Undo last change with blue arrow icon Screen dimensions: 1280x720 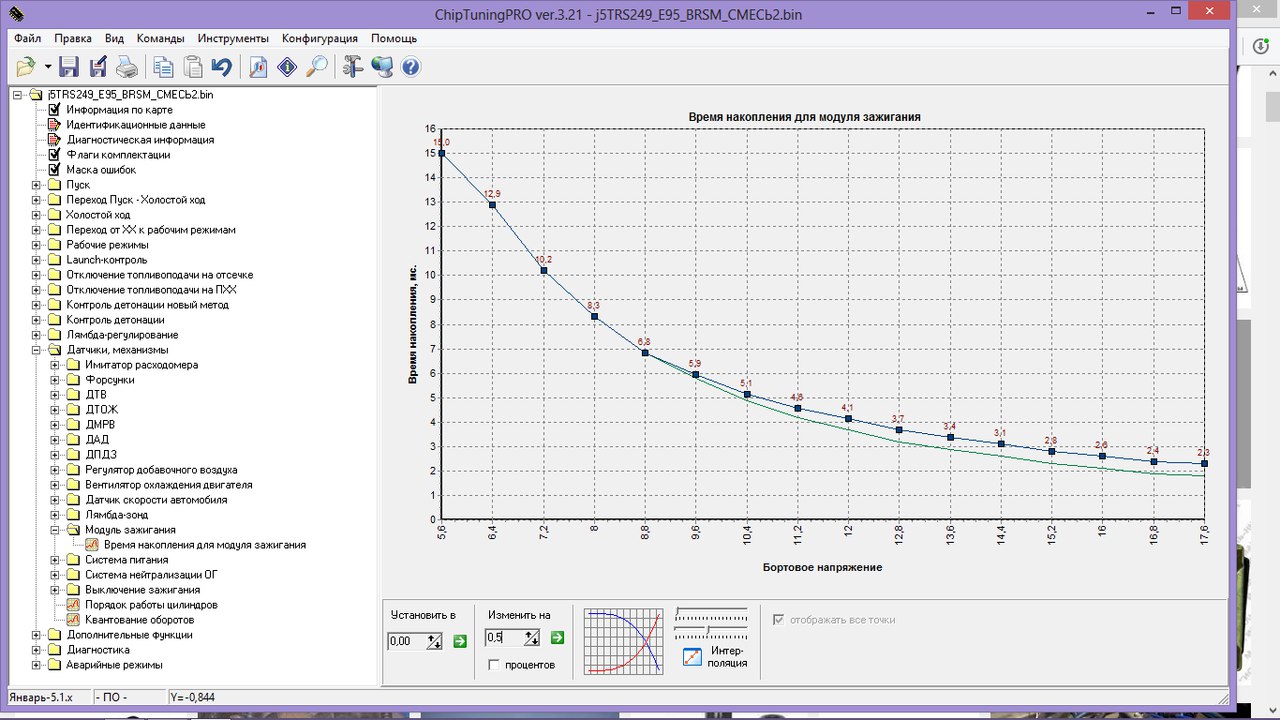221,67
